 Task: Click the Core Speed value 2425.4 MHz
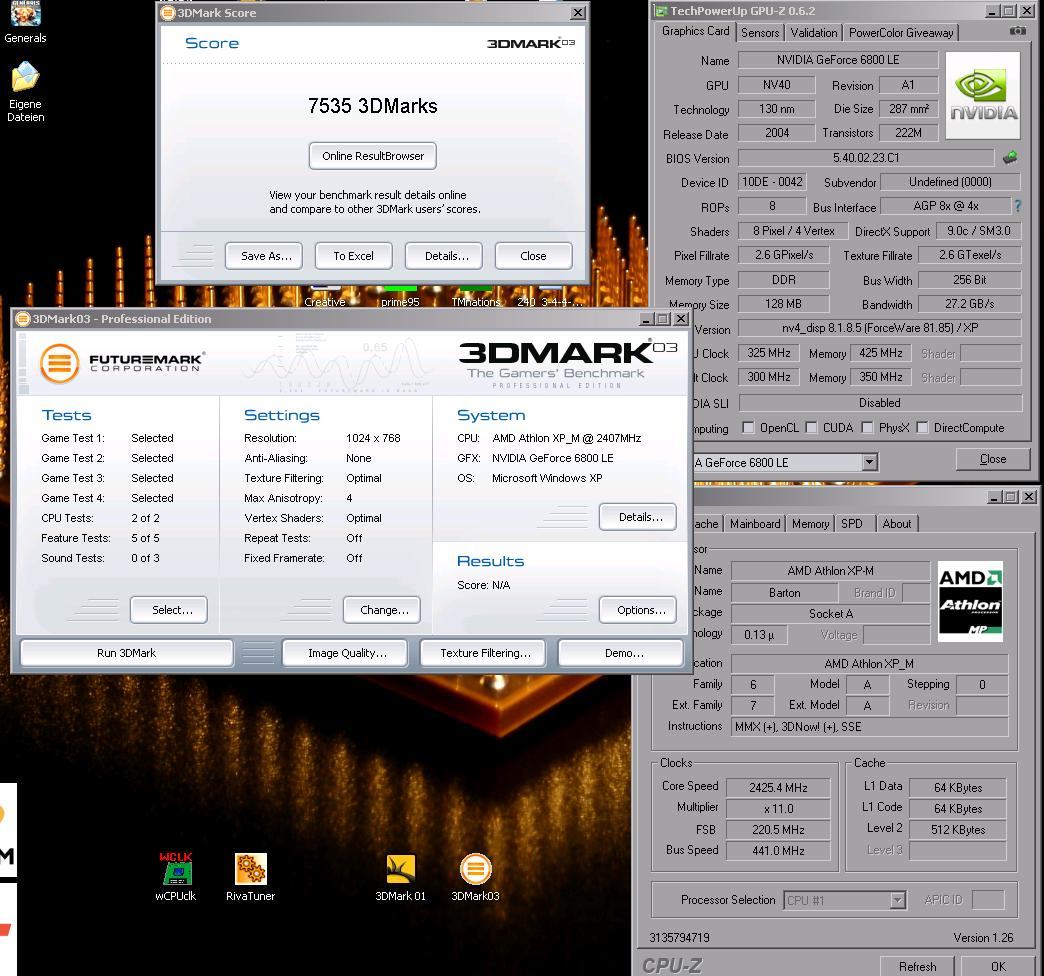tap(778, 788)
